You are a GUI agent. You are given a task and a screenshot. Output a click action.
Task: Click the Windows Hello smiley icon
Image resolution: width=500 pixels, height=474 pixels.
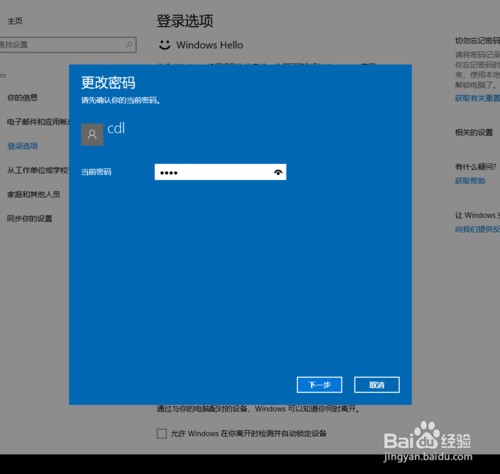[x=165, y=45]
